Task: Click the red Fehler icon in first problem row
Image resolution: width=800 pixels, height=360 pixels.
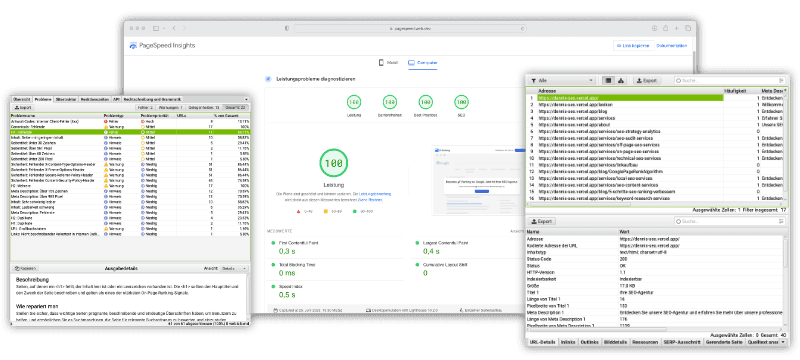Action: point(106,122)
